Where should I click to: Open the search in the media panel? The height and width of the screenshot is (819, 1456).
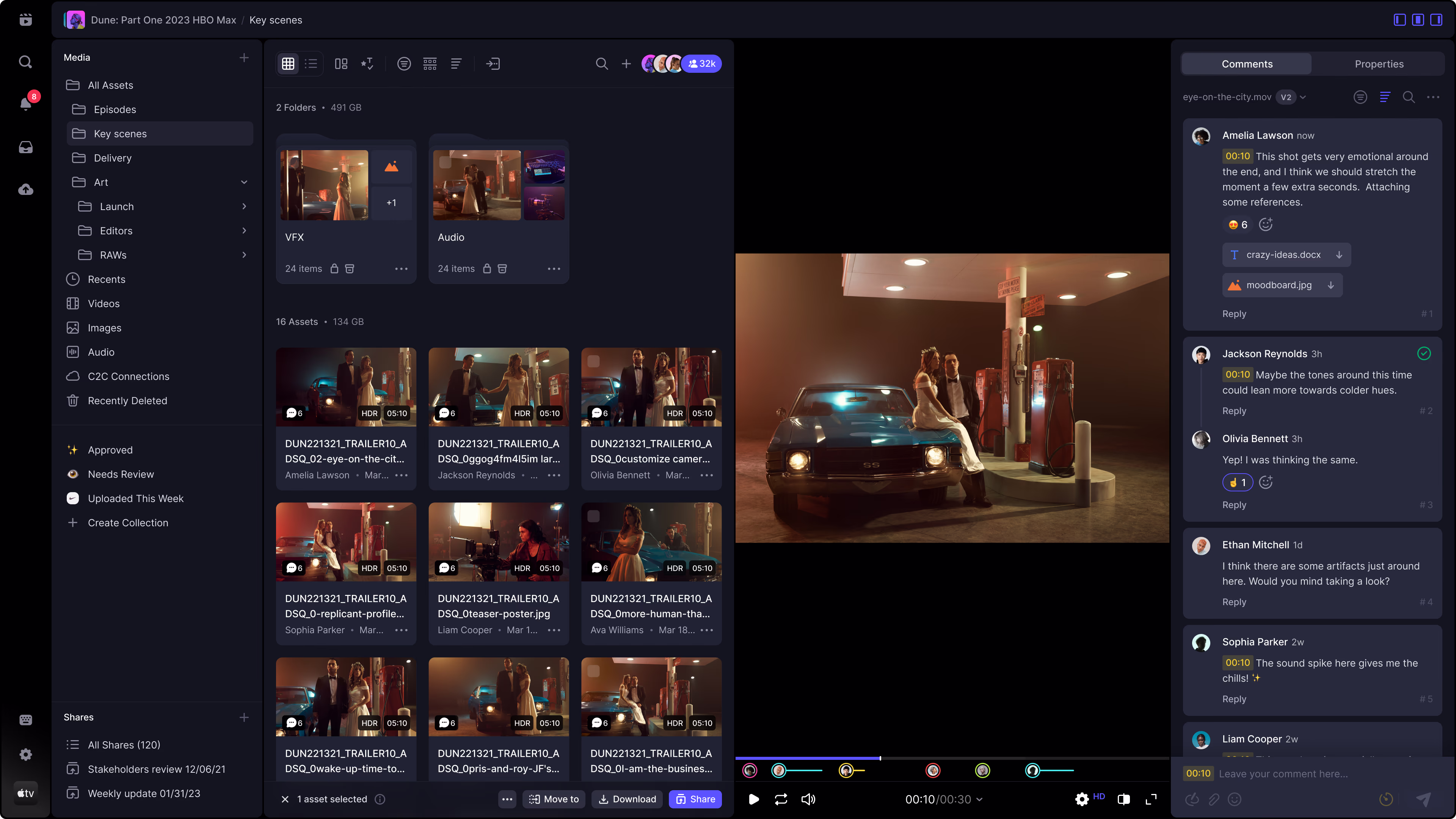[601, 63]
